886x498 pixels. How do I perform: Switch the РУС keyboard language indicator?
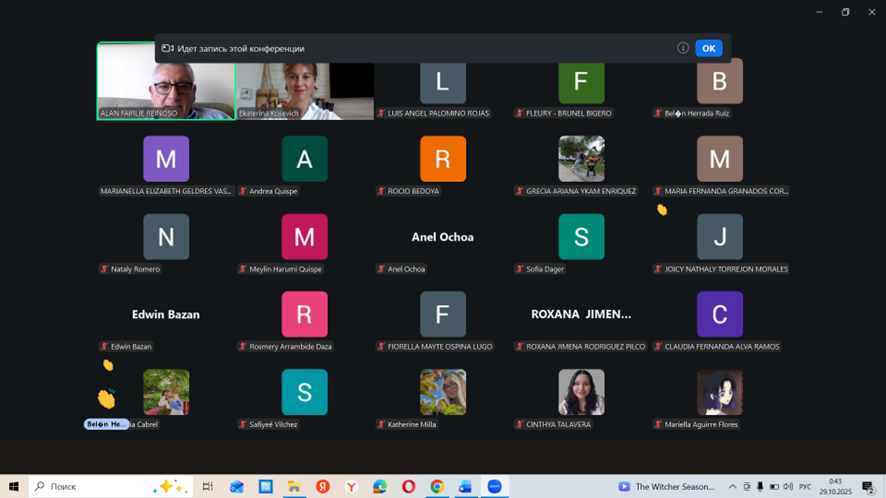805,487
